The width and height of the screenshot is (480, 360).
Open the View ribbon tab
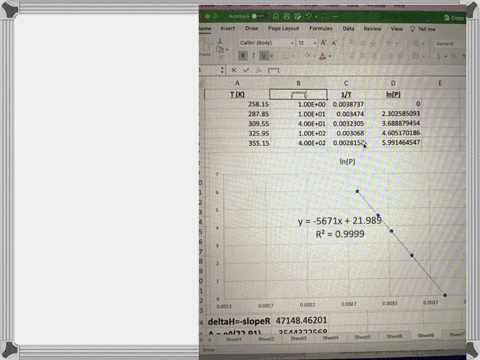coord(397,29)
